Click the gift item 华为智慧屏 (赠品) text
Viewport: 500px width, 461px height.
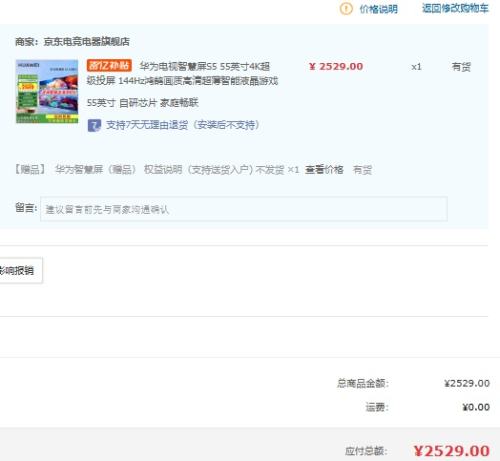(96, 170)
